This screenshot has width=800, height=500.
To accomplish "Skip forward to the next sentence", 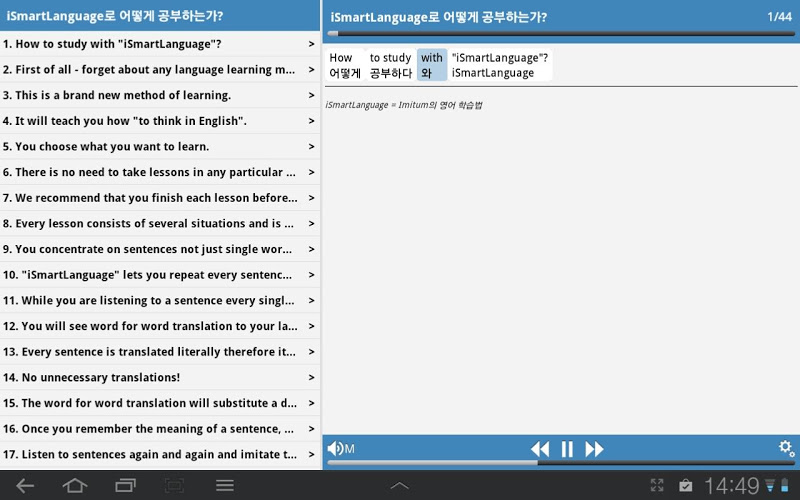I will [x=594, y=449].
